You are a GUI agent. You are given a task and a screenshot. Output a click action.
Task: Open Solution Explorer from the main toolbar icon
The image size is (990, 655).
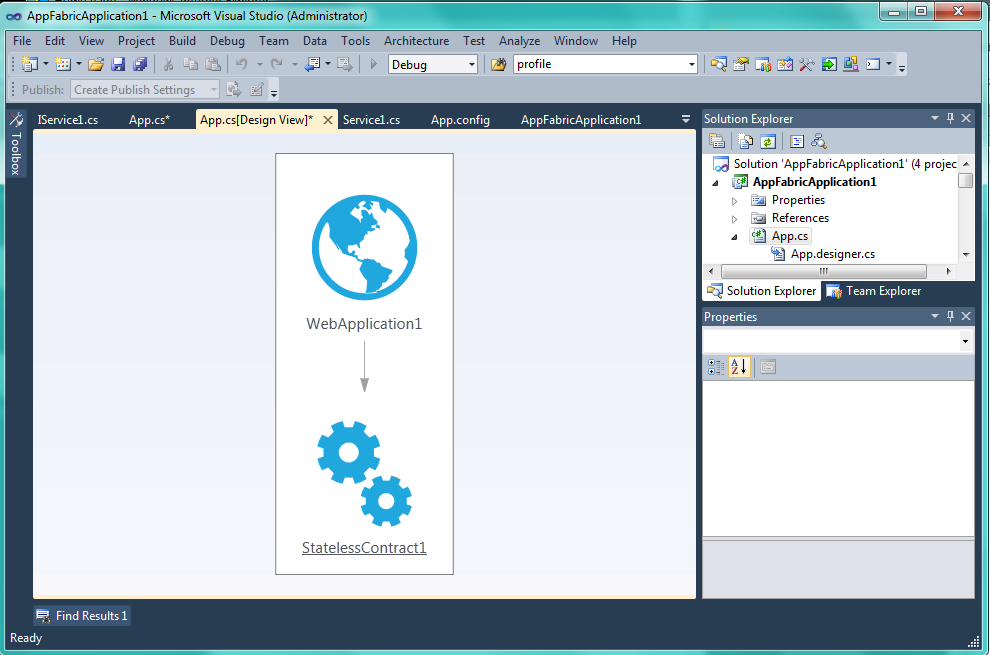click(x=719, y=64)
